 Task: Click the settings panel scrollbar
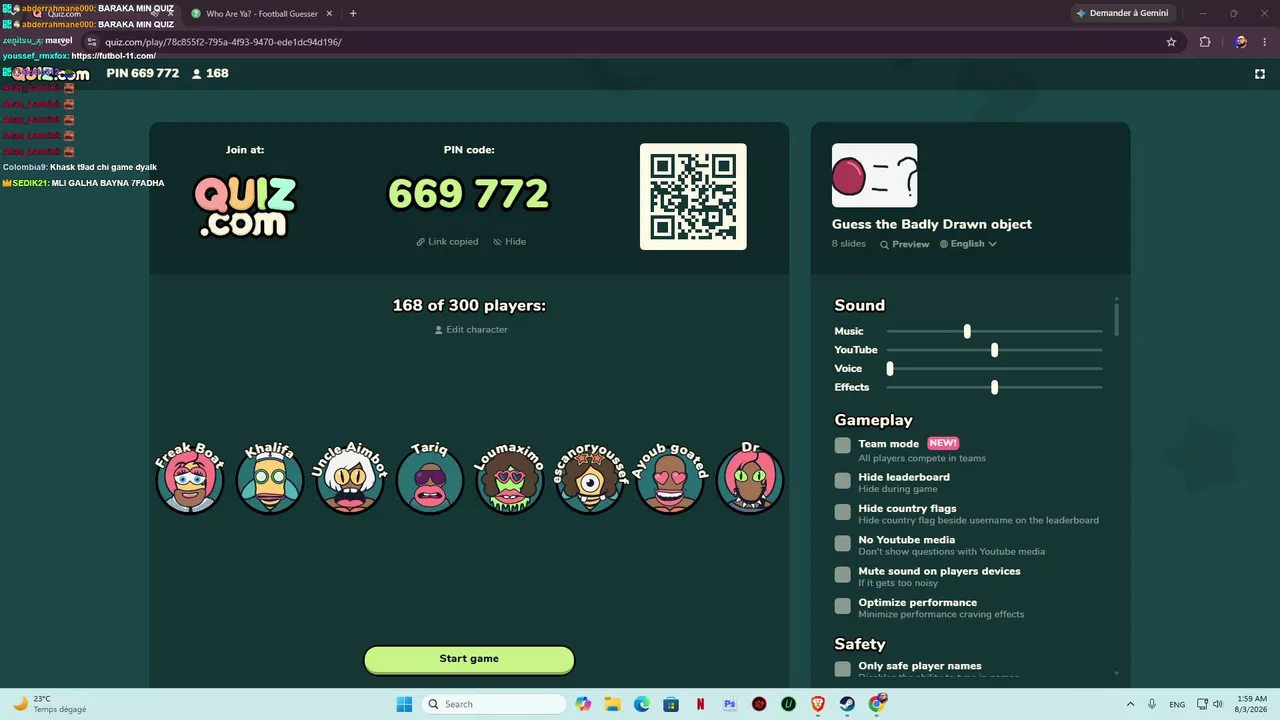click(1116, 318)
